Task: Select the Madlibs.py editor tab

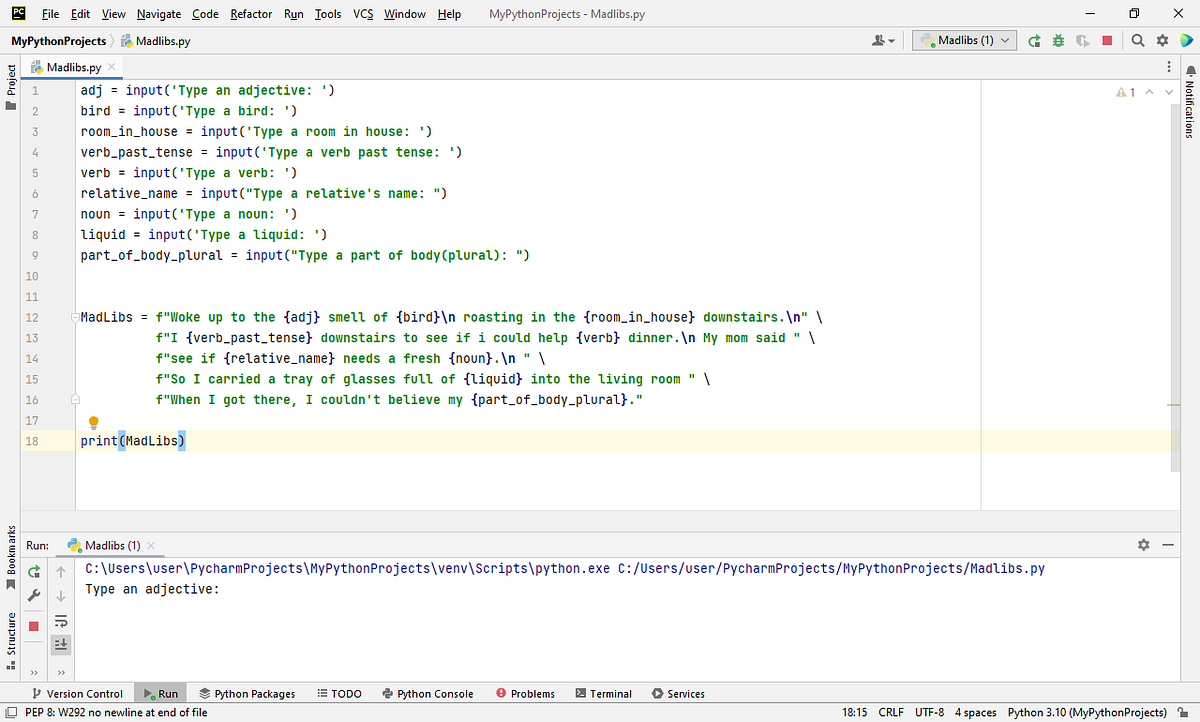Action: click(x=74, y=67)
